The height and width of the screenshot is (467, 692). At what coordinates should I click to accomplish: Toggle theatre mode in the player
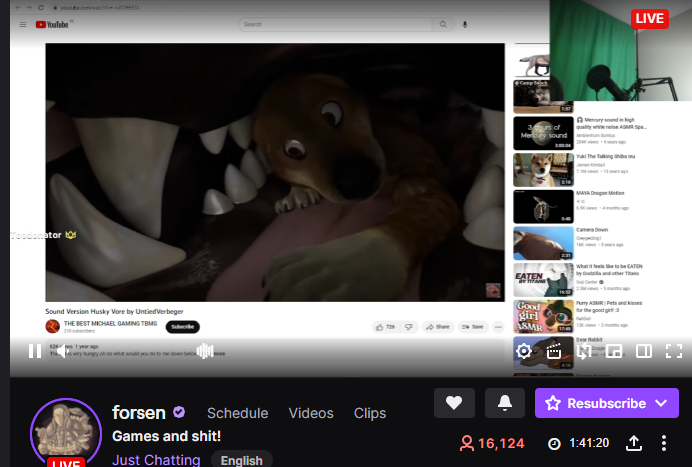click(x=645, y=351)
